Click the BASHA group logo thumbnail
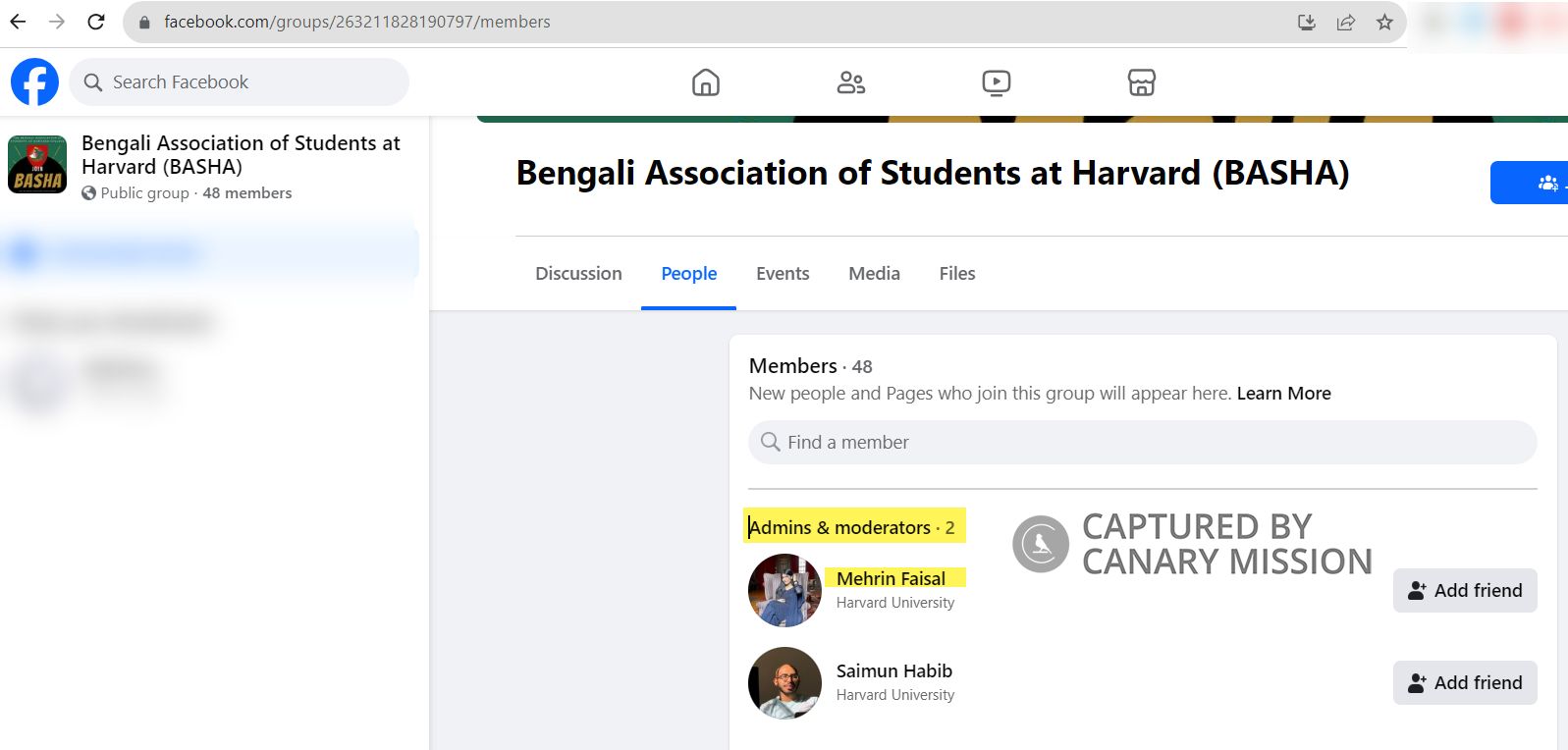The height and width of the screenshot is (750, 1568). point(37,164)
